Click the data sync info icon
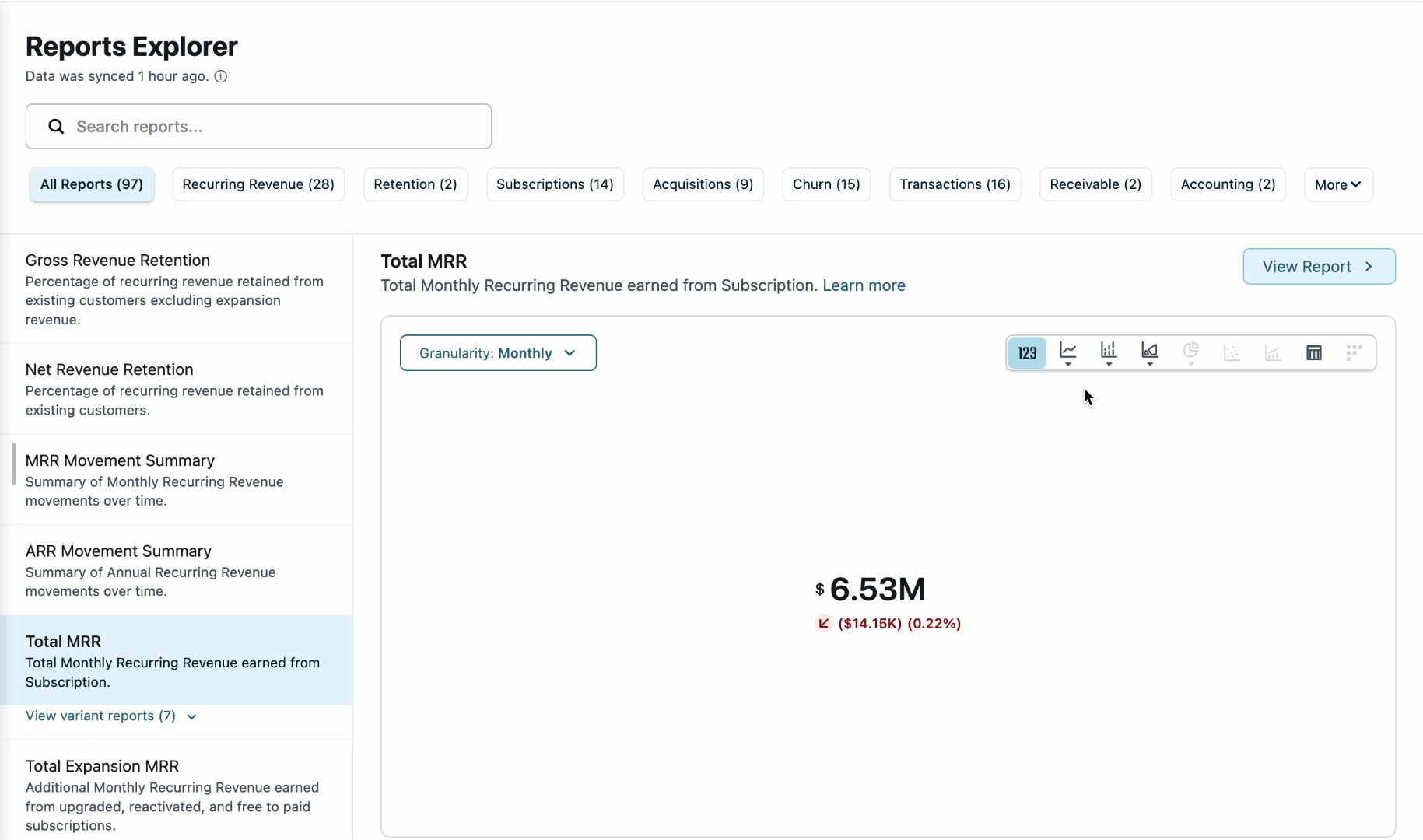 [x=221, y=76]
